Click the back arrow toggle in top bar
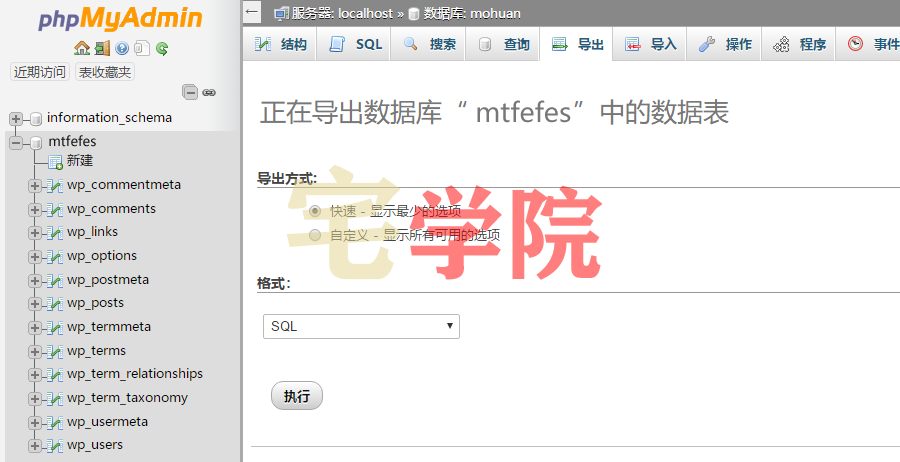The width and height of the screenshot is (900, 462). [251, 11]
